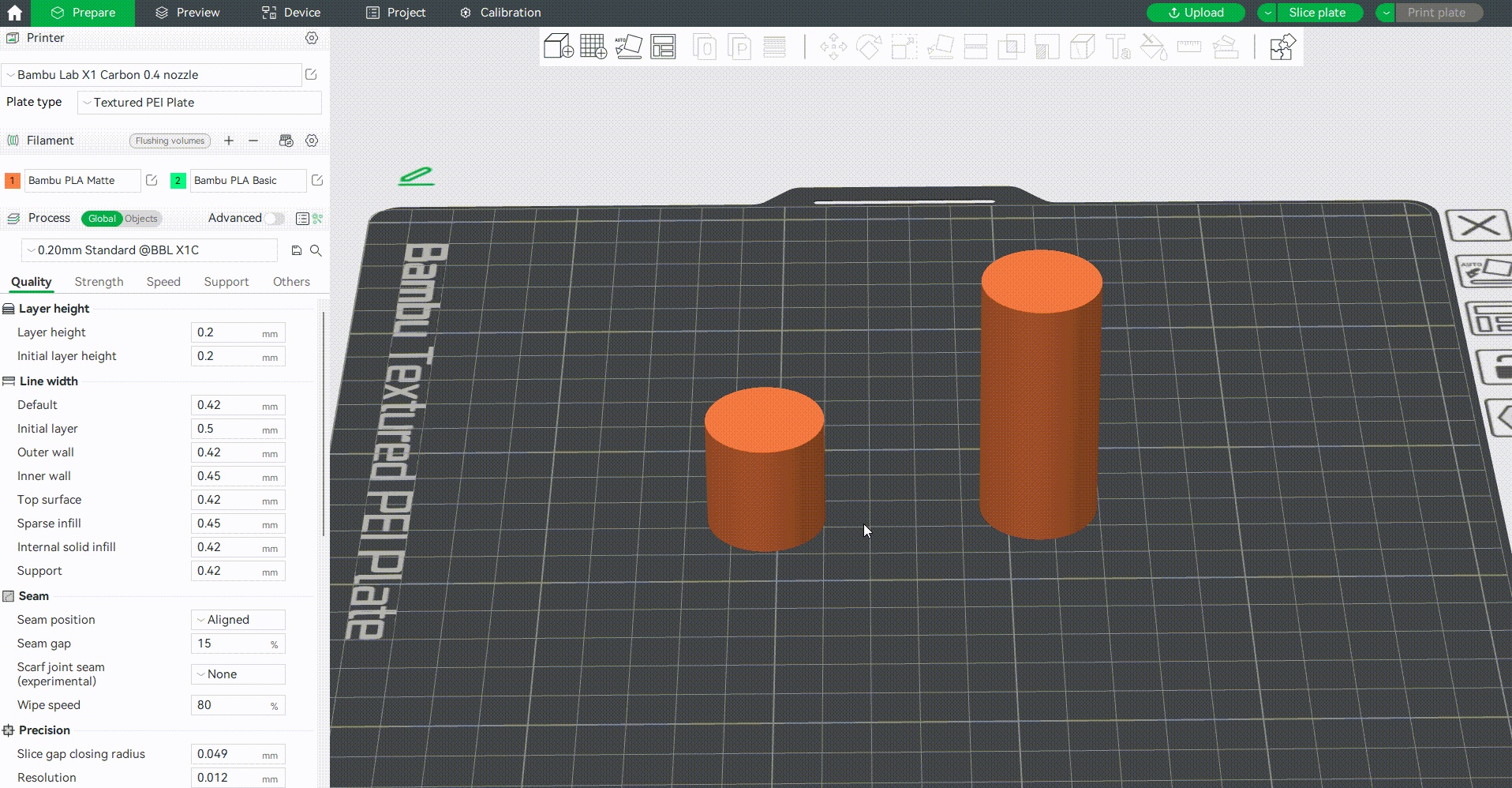The image size is (1512, 788).
Task: Open the Seam position dropdown
Action: click(238, 620)
